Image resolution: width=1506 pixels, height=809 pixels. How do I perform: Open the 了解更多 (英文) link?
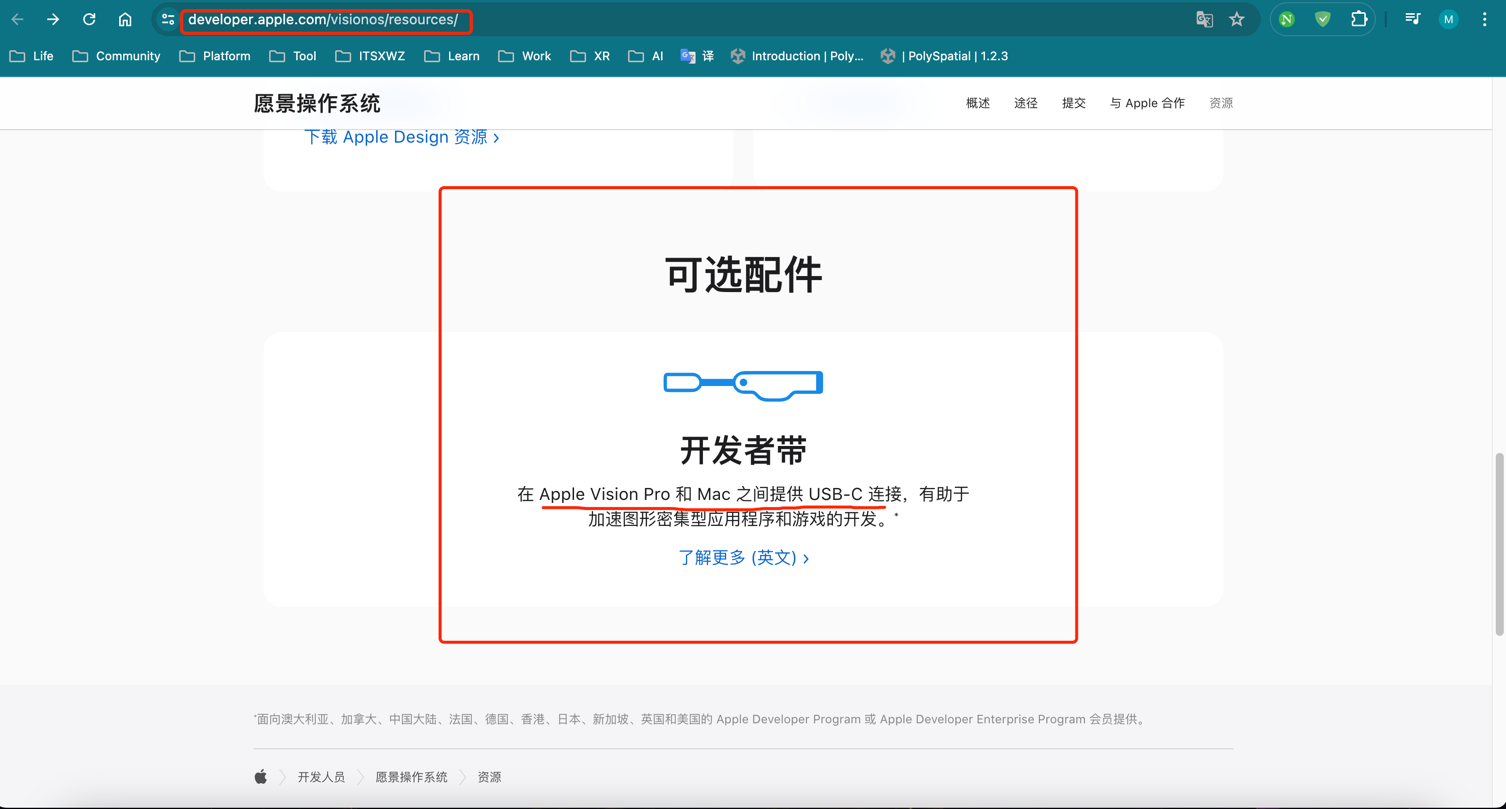coord(743,558)
